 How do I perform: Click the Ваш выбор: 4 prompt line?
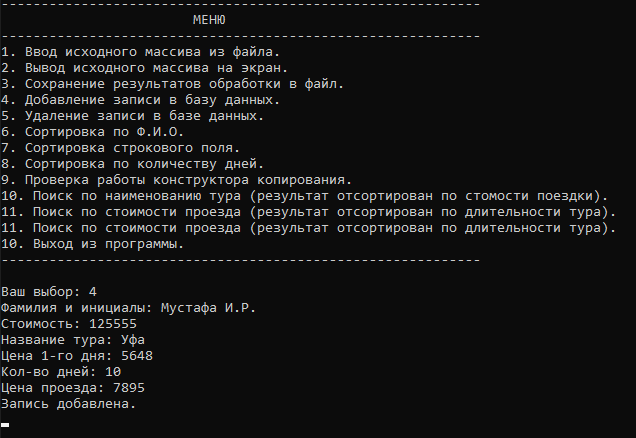coord(49,292)
